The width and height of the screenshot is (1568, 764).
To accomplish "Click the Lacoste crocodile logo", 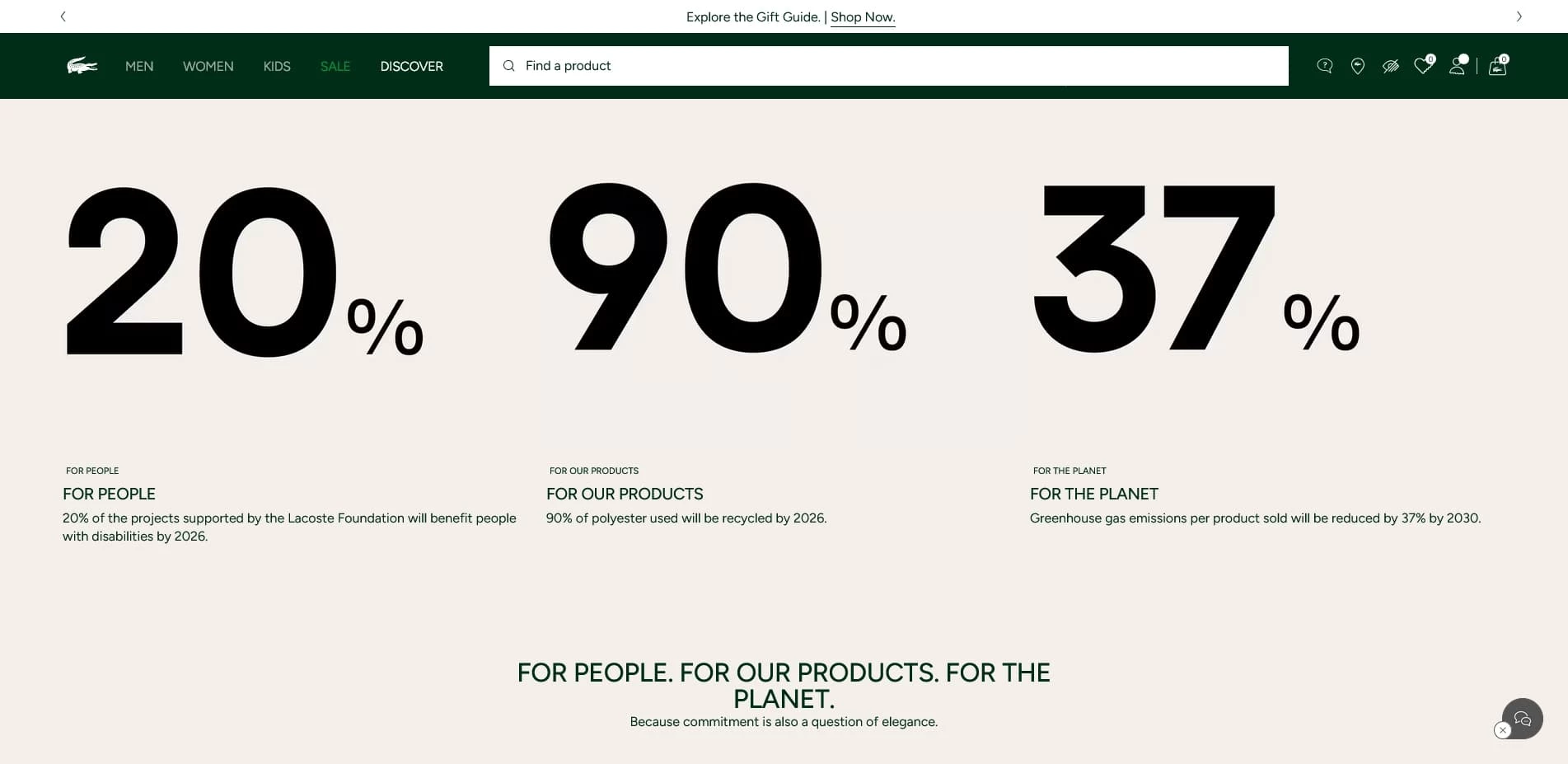I will [82, 66].
